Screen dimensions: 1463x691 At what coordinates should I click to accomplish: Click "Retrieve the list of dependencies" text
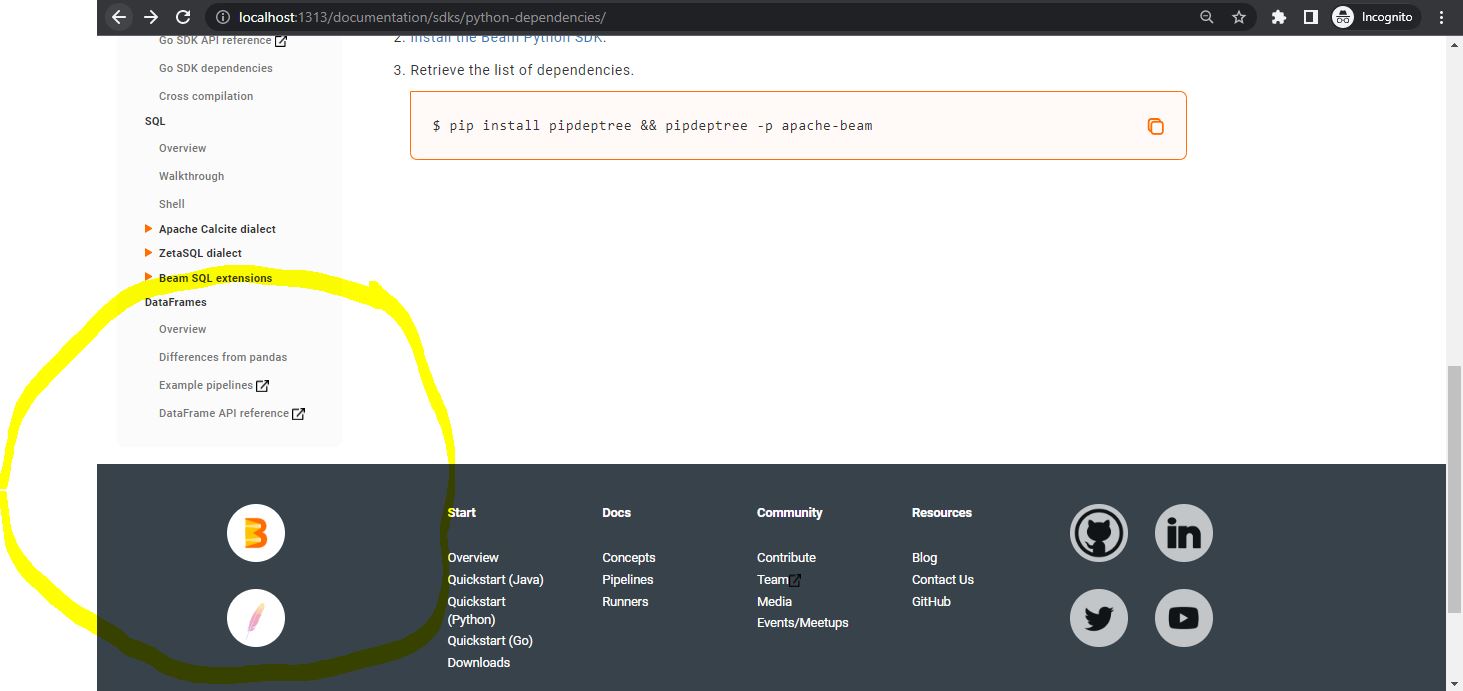point(522,70)
